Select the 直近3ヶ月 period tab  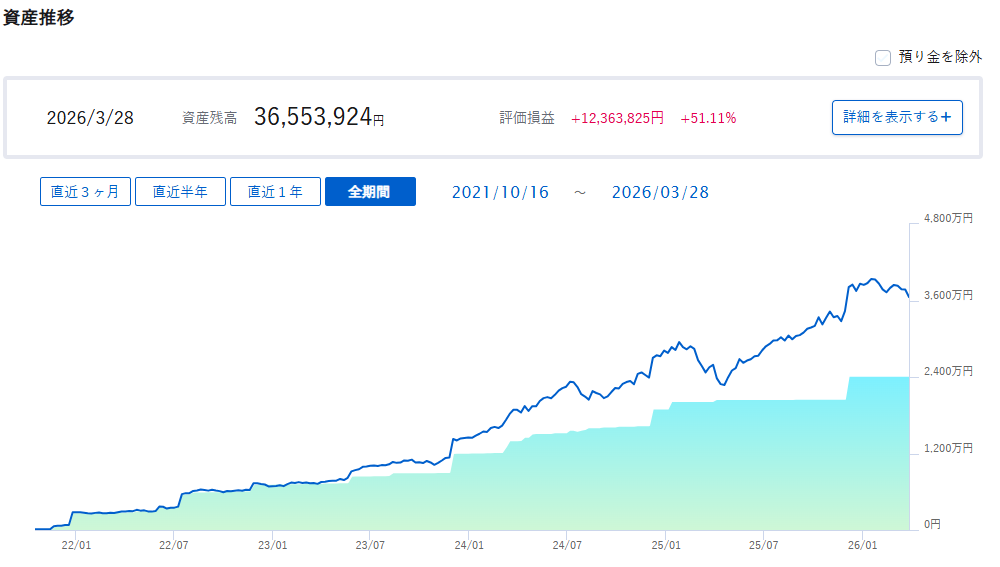[85, 192]
